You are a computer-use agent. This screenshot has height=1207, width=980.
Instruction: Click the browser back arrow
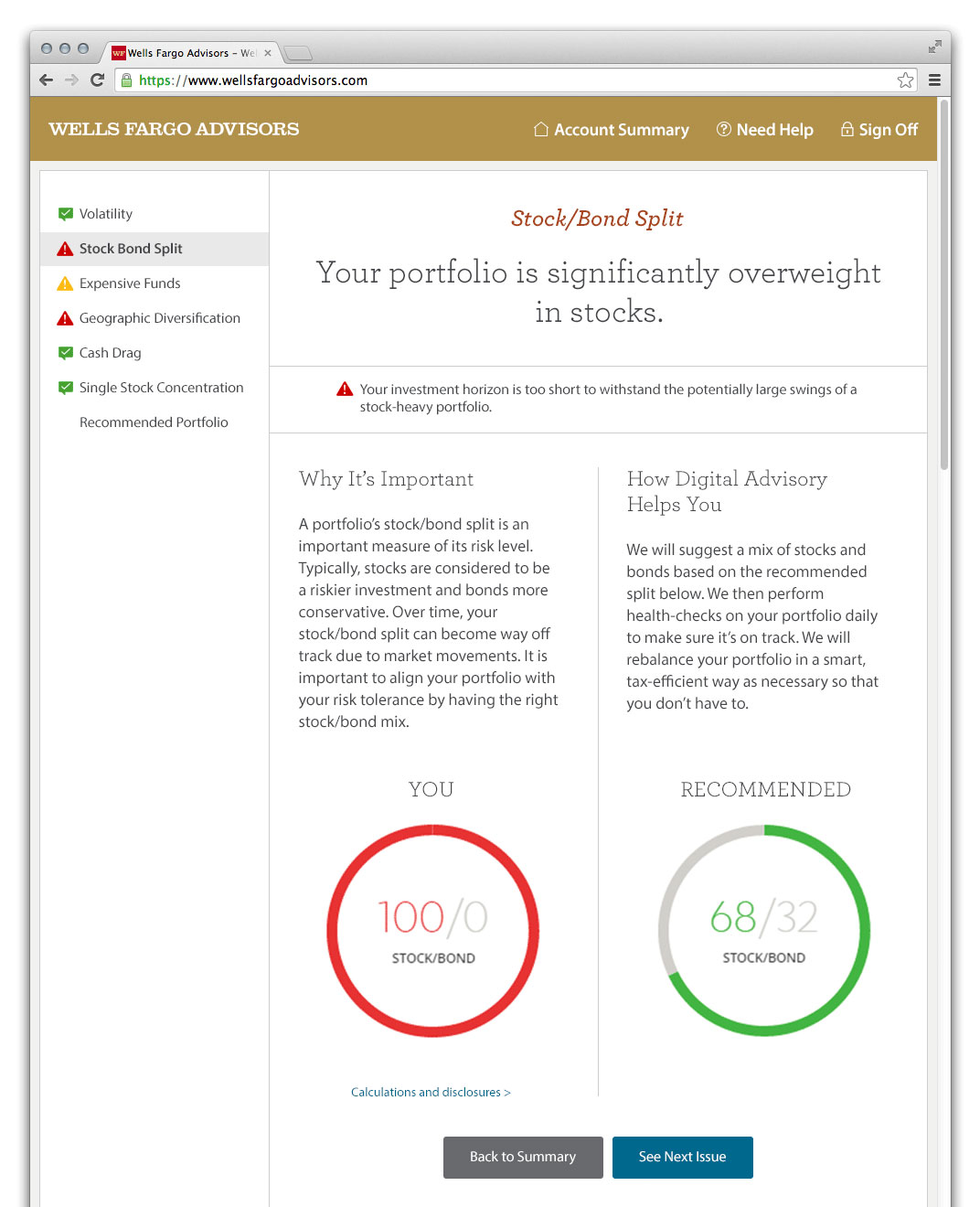(x=47, y=80)
